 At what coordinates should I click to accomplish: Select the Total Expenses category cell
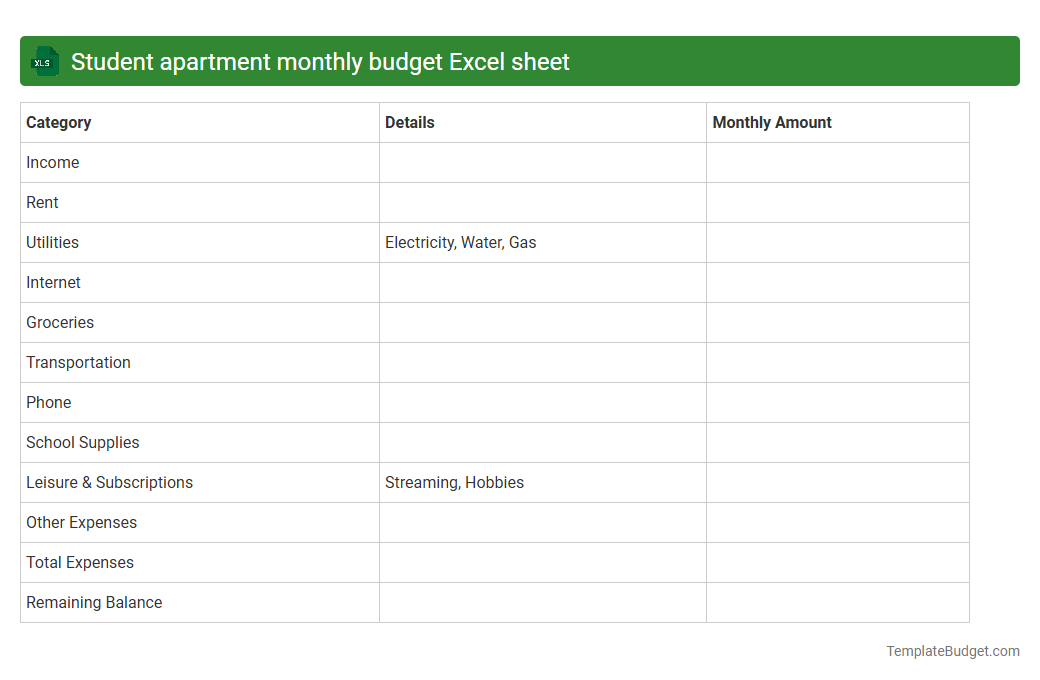[x=79, y=562]
